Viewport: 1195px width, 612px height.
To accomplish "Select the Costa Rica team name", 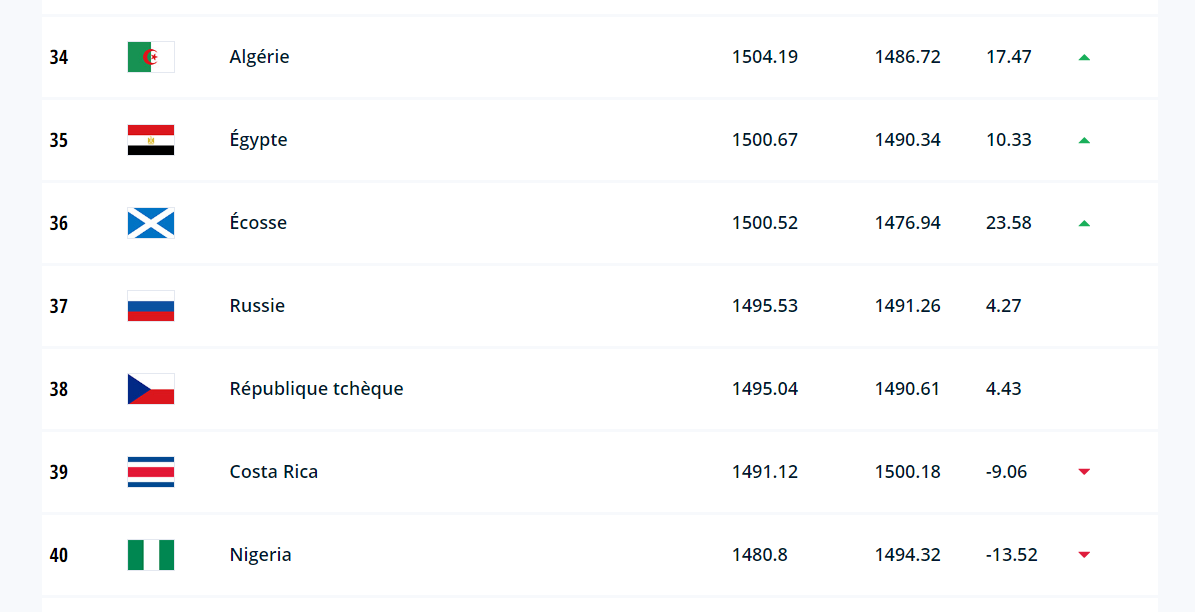I will coord(273,472).
